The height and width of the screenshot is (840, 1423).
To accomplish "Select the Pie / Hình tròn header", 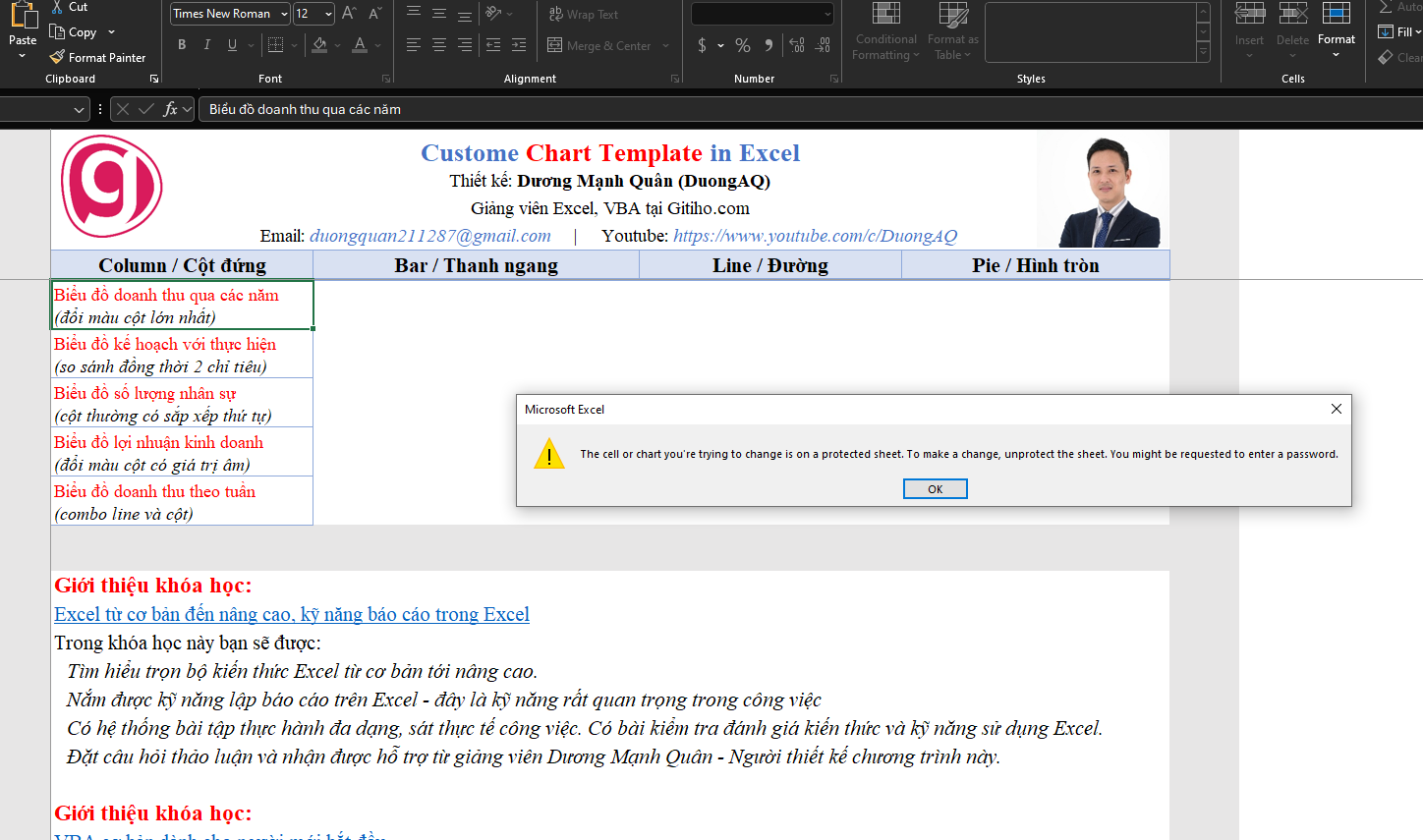I will 1035,265.
